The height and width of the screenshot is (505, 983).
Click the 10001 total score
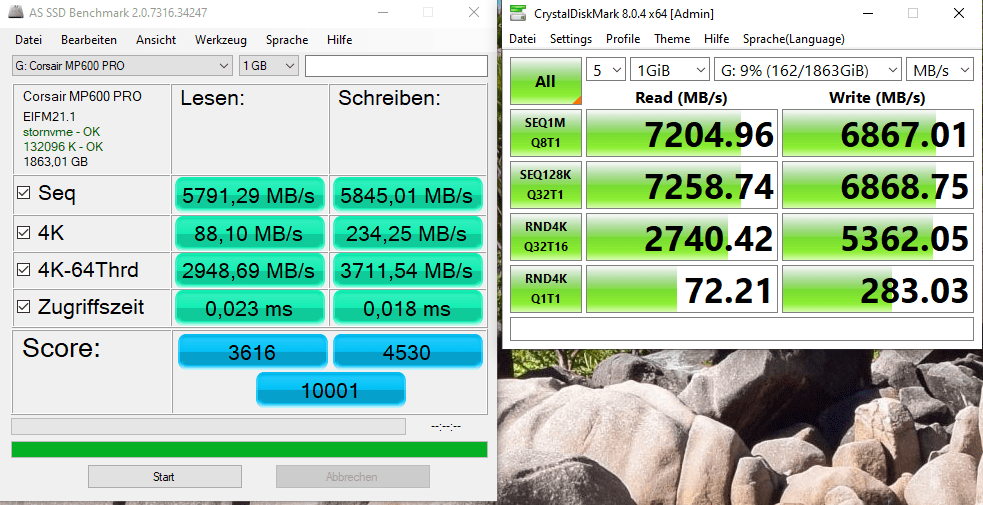330,390
